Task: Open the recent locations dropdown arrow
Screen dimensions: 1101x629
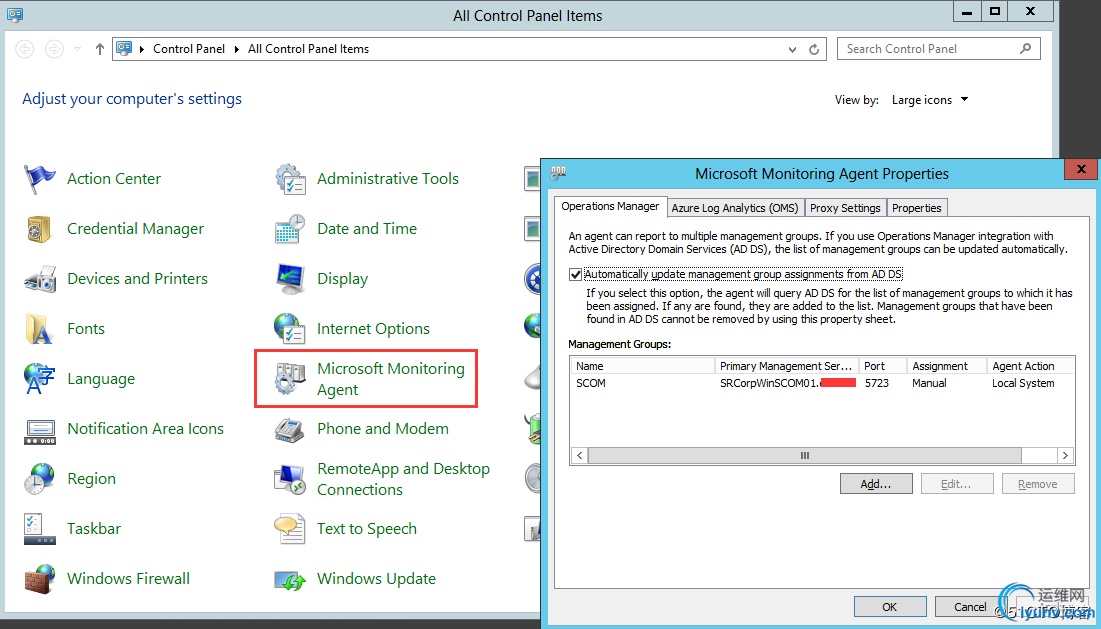Action: tap(77, 48)
